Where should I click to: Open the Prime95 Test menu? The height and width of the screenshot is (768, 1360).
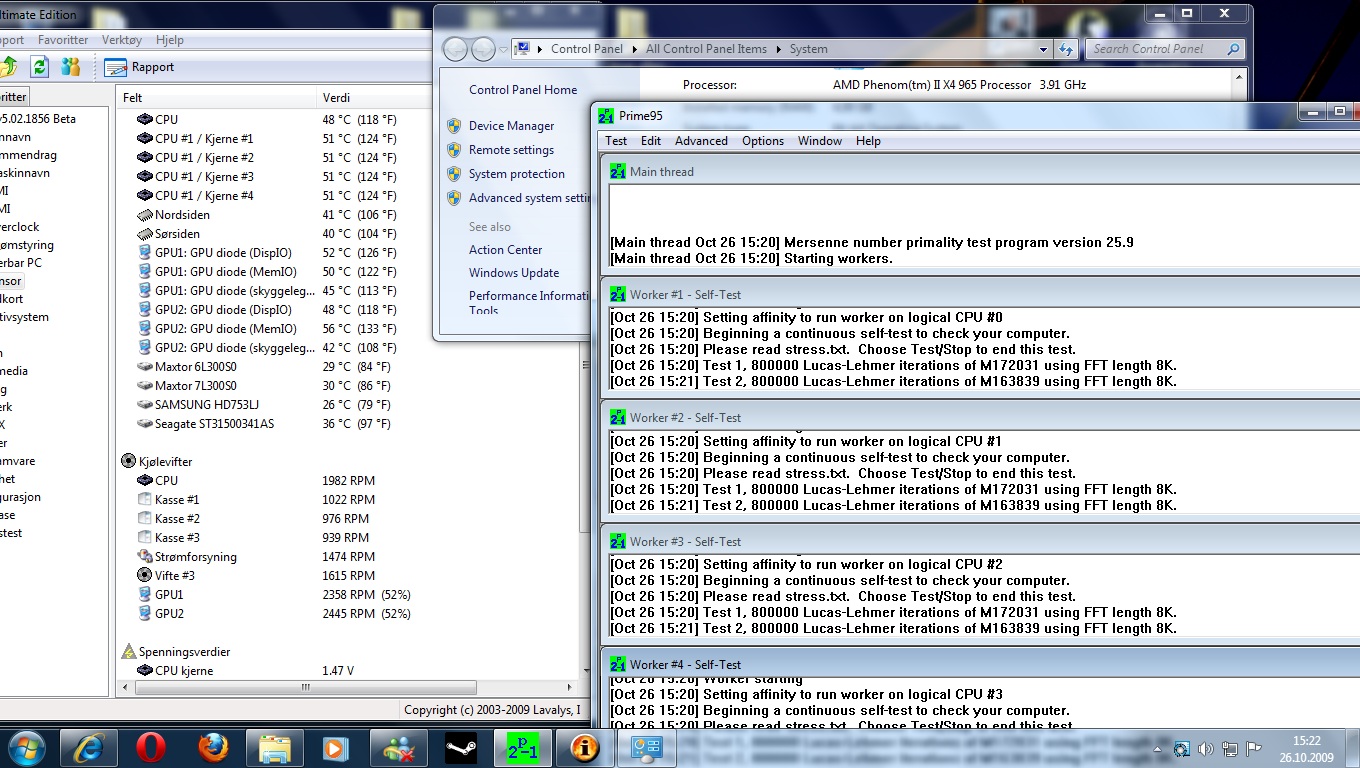[616, 141]
